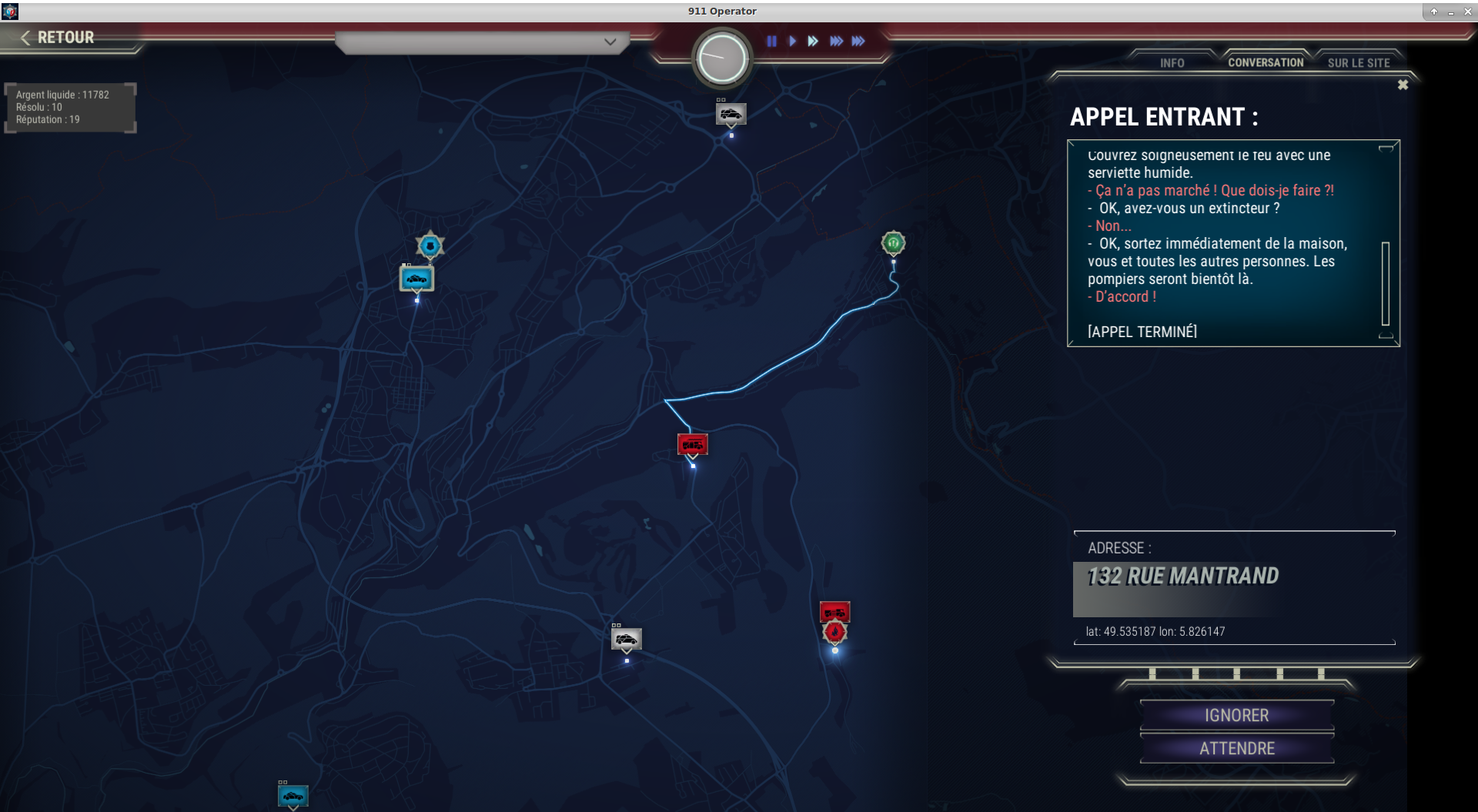
Task: Click the blue police station badge icon
Action: pos(430,246)
